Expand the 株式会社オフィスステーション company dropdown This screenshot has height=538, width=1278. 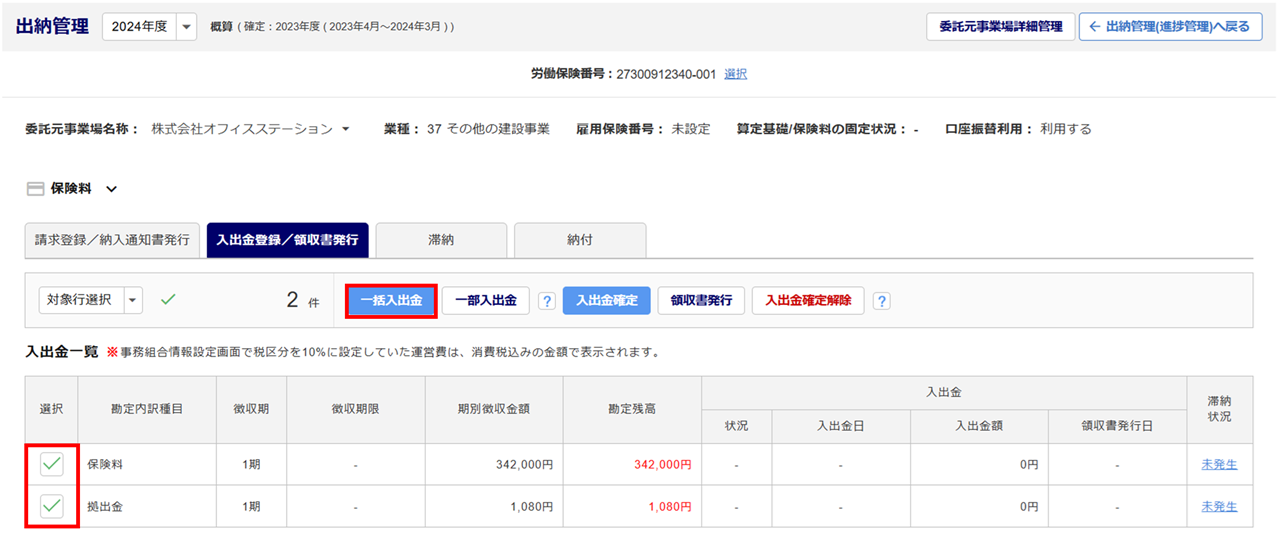click(346, 129)
